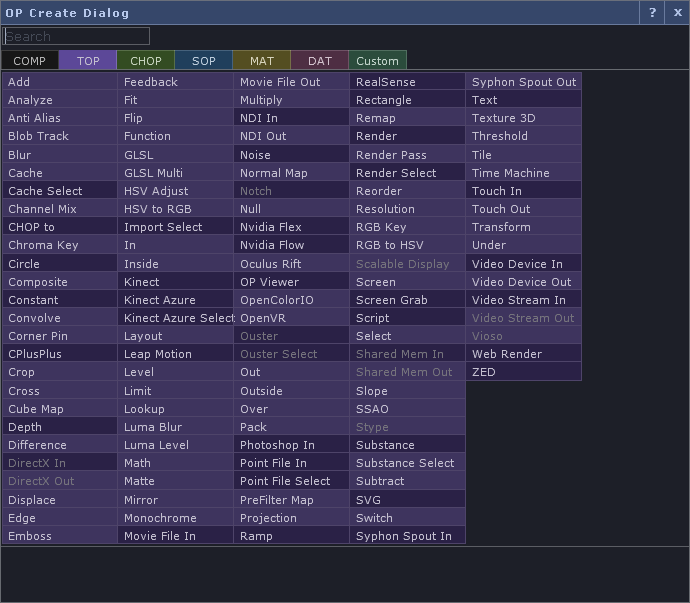Viewport: 690px width, 603px height.
Task: Choose the Luma Blur operator
Action: tap(176, 427)
